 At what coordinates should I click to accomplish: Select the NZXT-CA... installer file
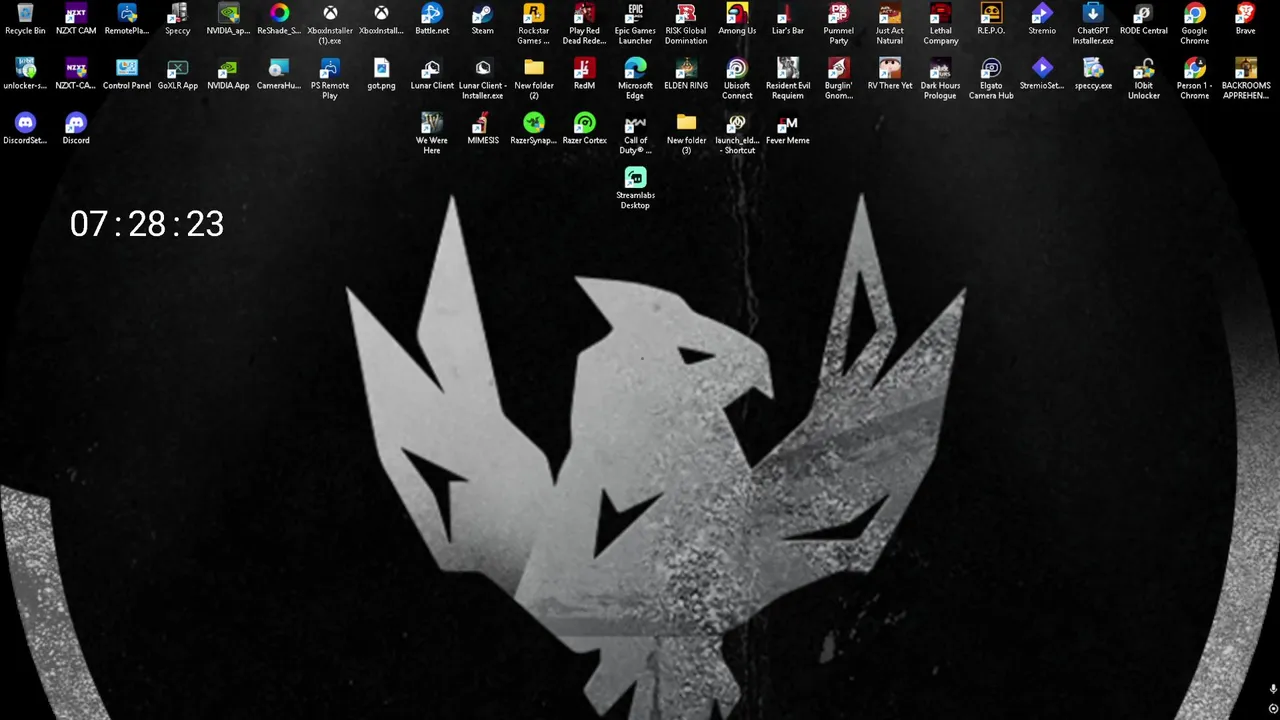click(76, 74)
